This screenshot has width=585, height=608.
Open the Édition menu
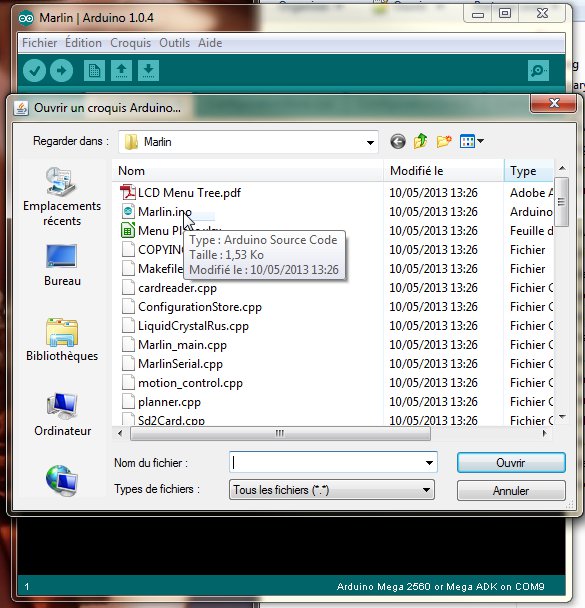tap(83, 43)
